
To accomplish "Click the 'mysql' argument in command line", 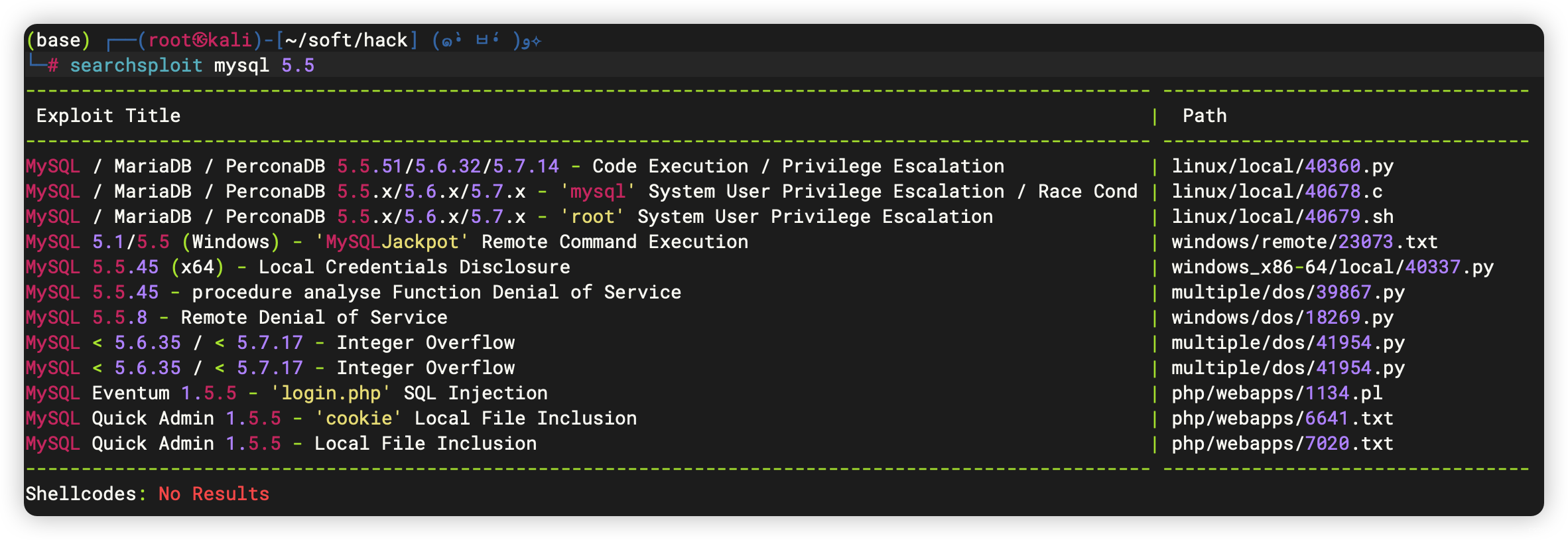I will 241,65.
